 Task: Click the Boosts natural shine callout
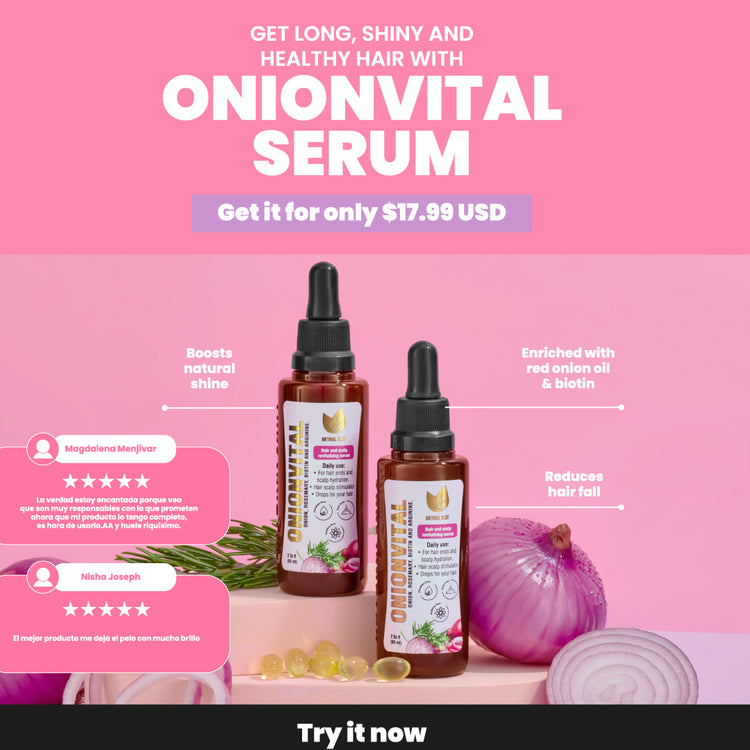(x=210, y=368)
